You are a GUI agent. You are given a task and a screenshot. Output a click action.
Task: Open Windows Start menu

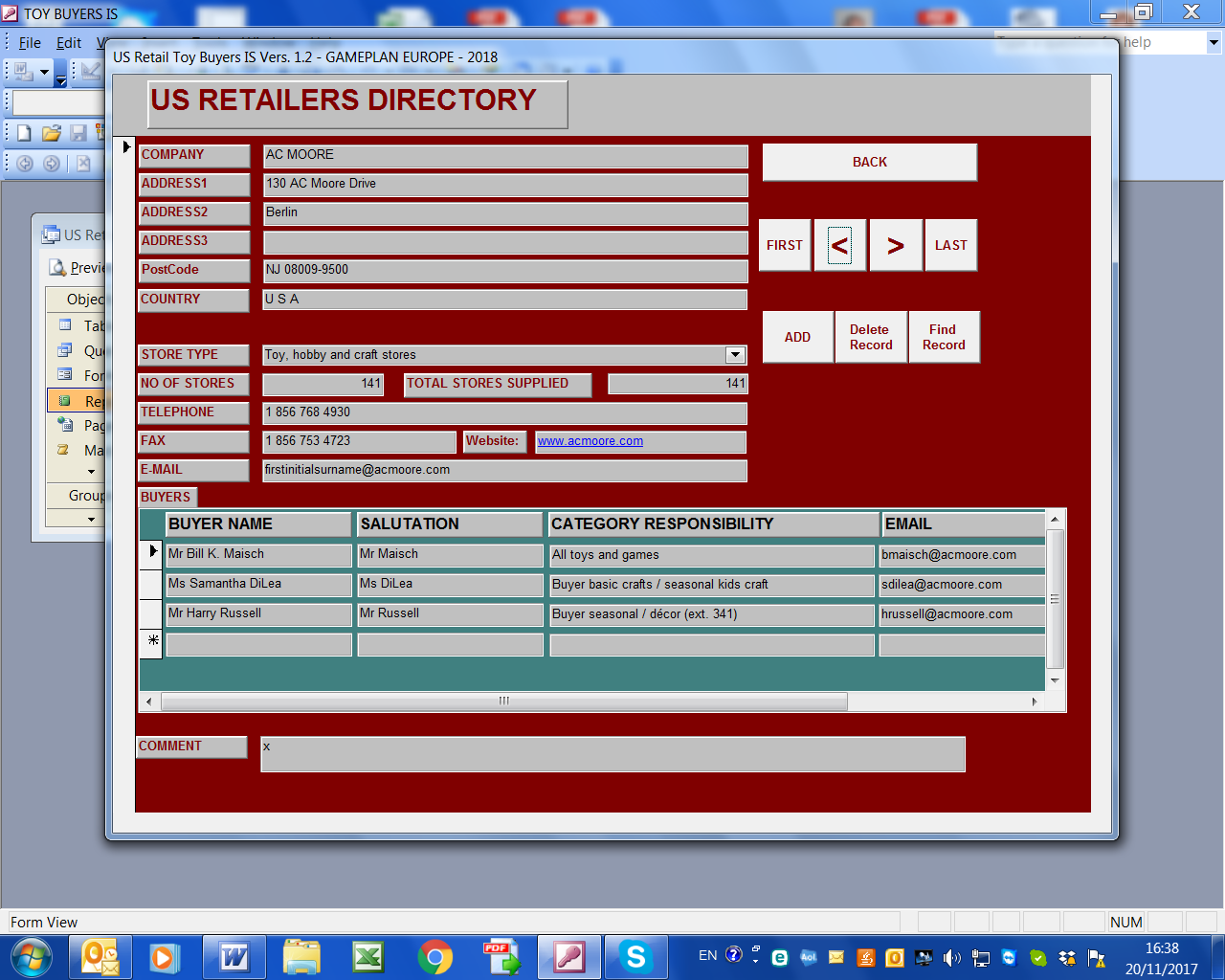(32, 956)
